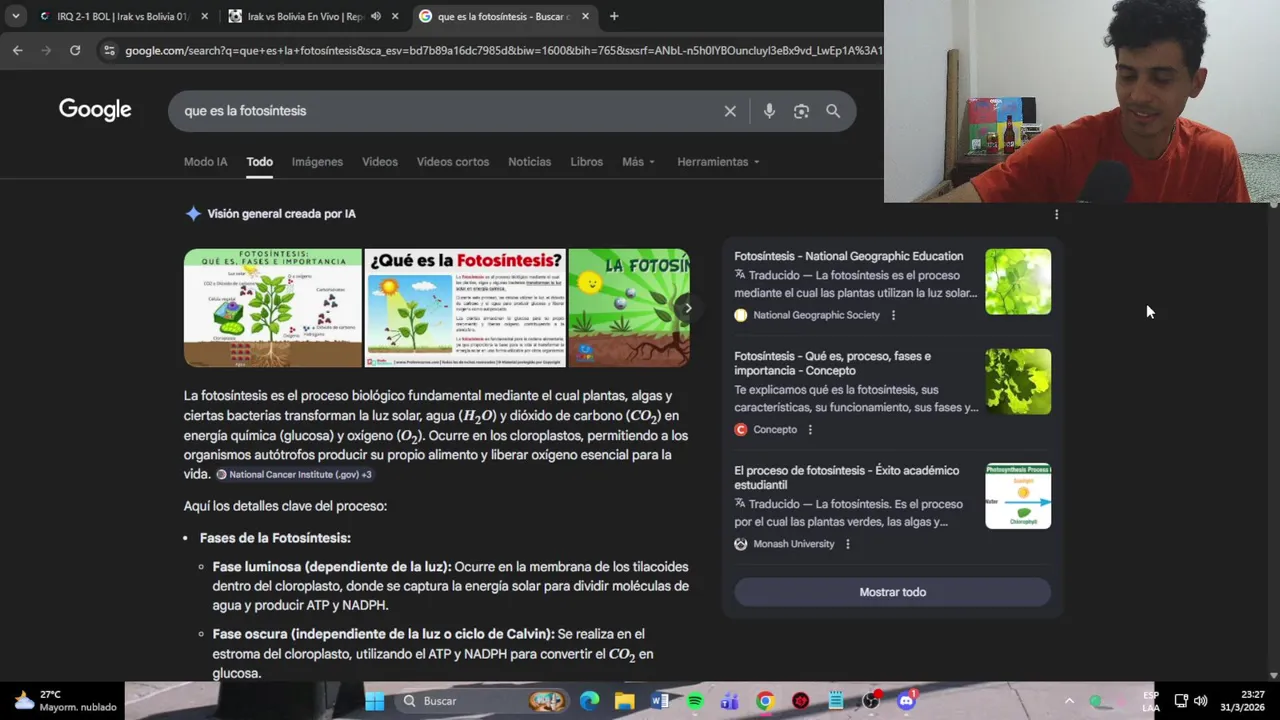Start voice search with microphone icon
The image size is (1280, 720).
(x=769, y=111)
